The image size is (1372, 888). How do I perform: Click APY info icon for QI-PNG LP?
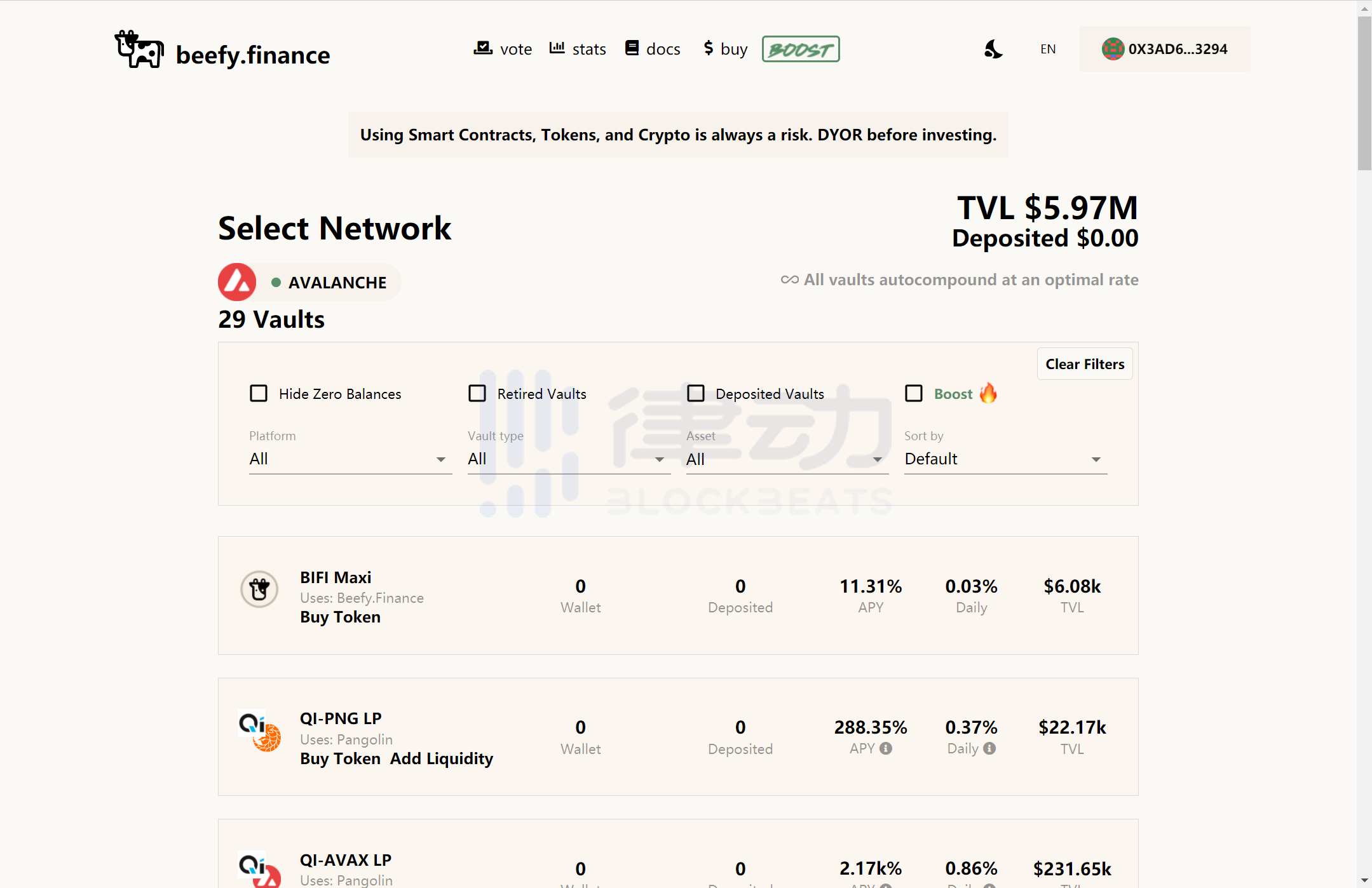pos(886,749)
